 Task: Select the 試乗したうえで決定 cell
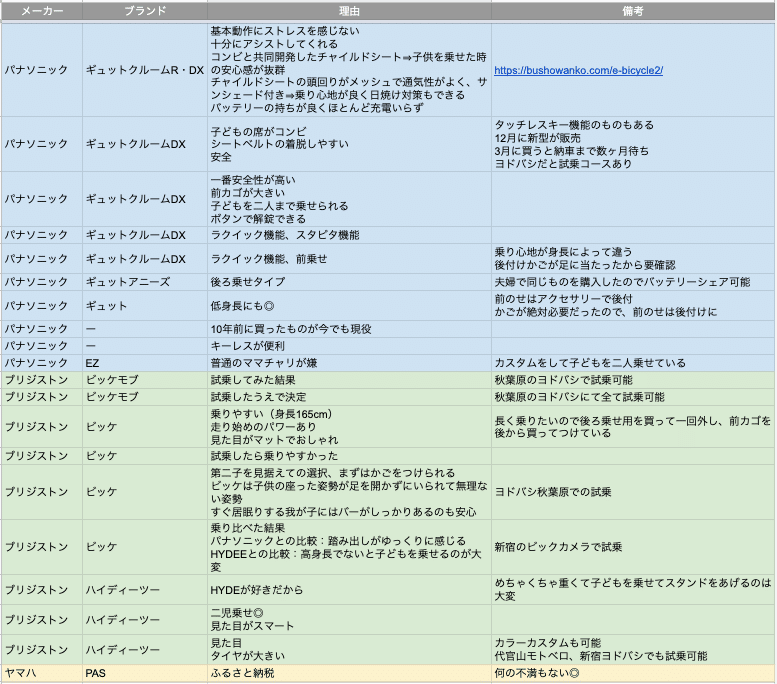coord(349,397)
